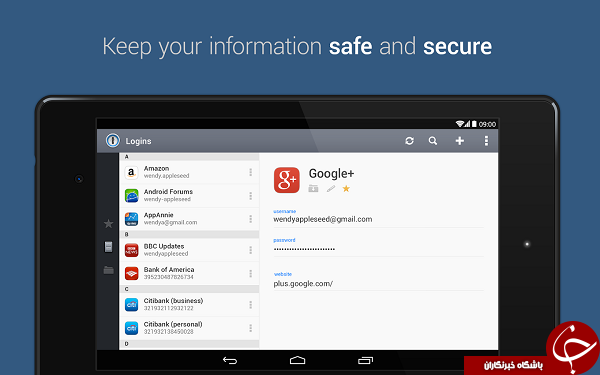Tap the AppAnnie app icon

point(131,219)
